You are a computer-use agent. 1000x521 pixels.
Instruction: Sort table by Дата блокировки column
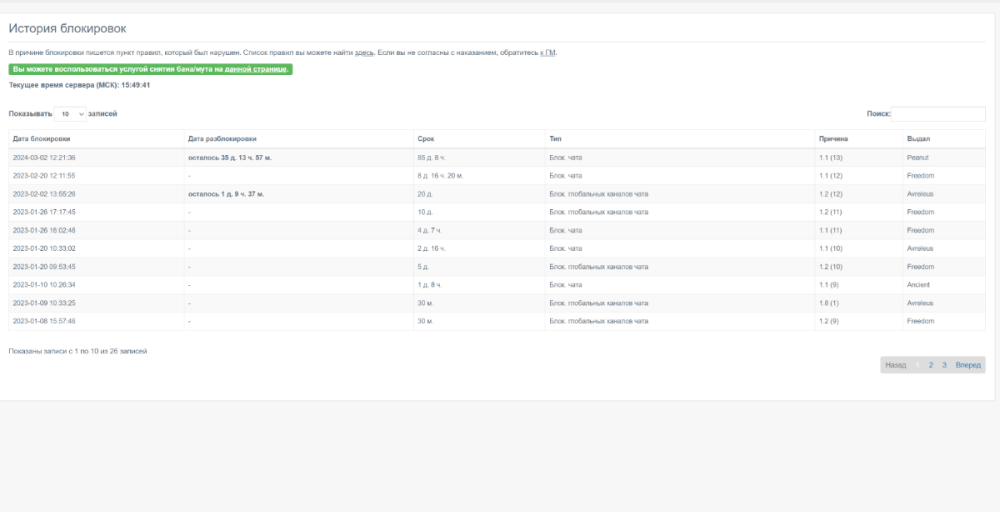pos(43,139)
